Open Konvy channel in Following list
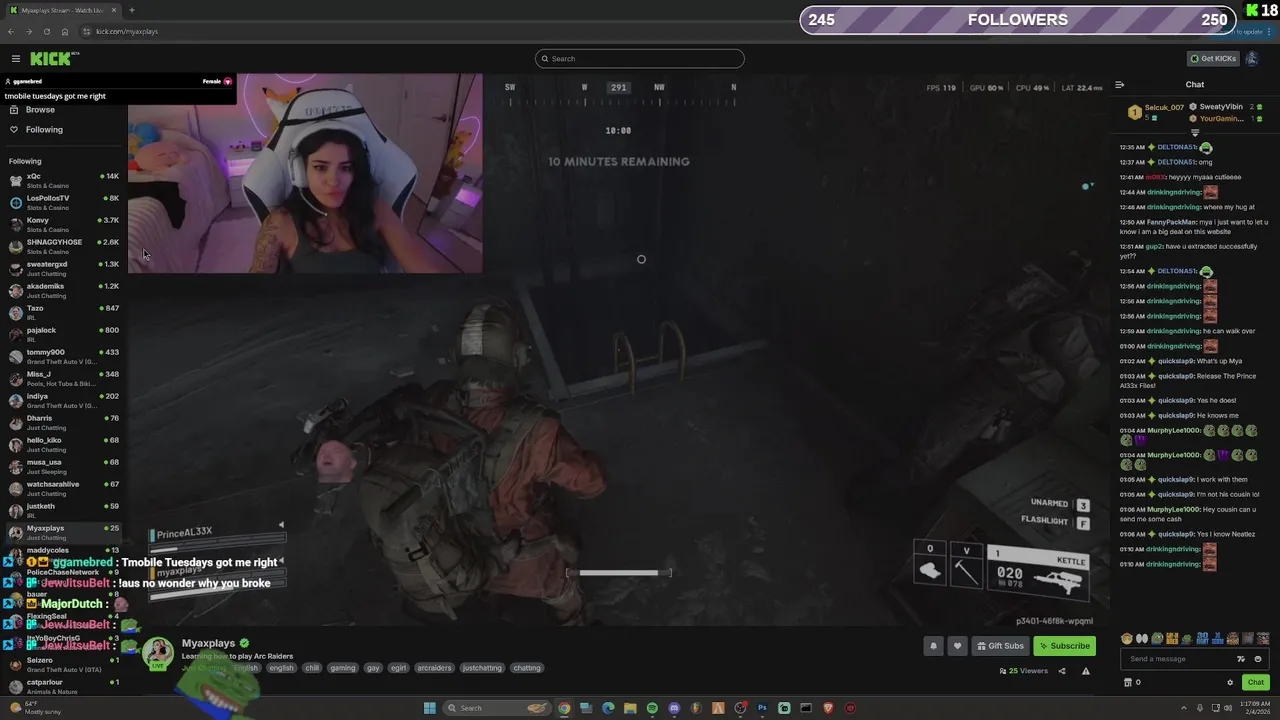Screen dimensions: 1280x720 click(x=64, y=225)
